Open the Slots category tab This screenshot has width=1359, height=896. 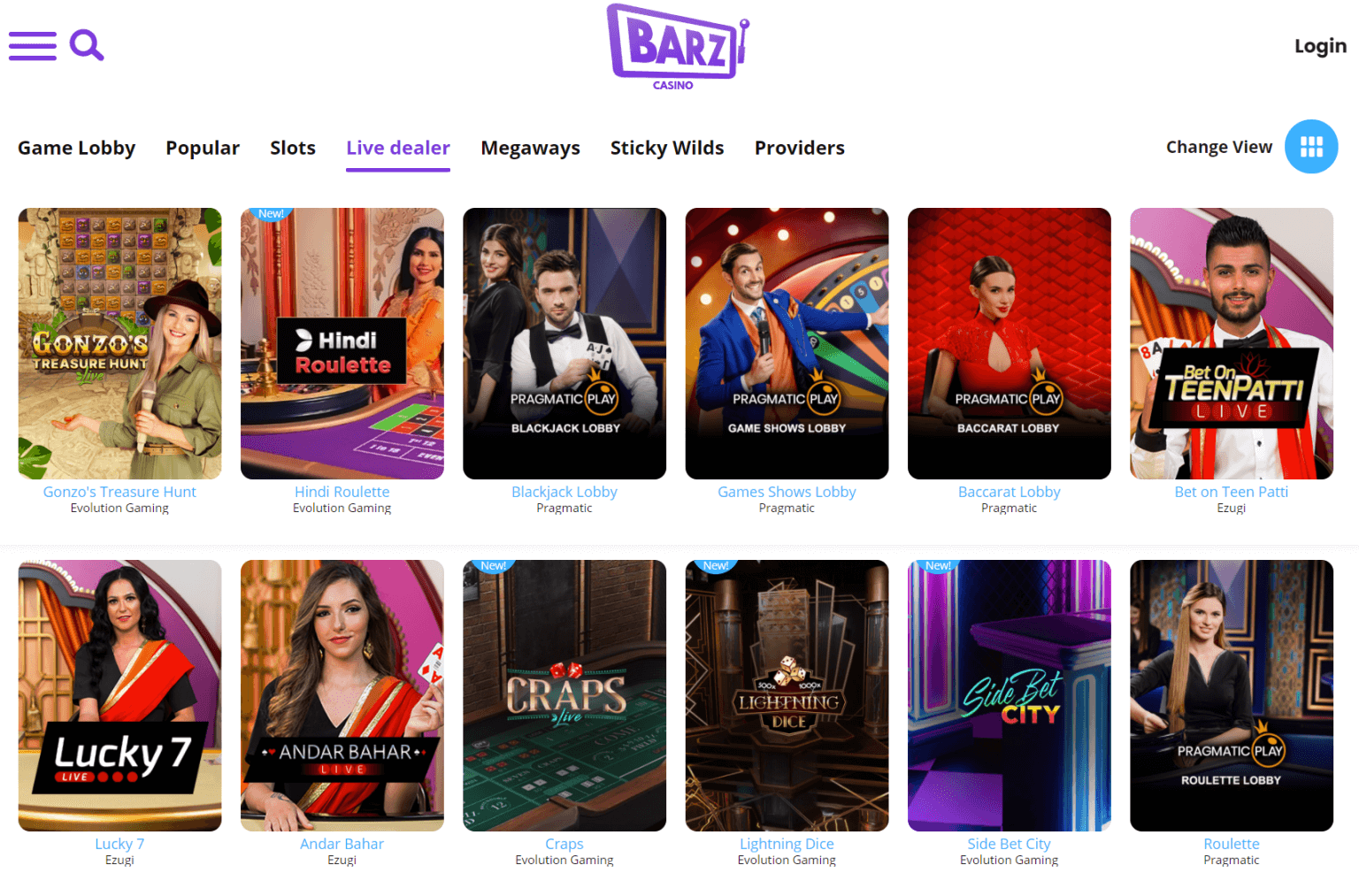click(293, 148)
